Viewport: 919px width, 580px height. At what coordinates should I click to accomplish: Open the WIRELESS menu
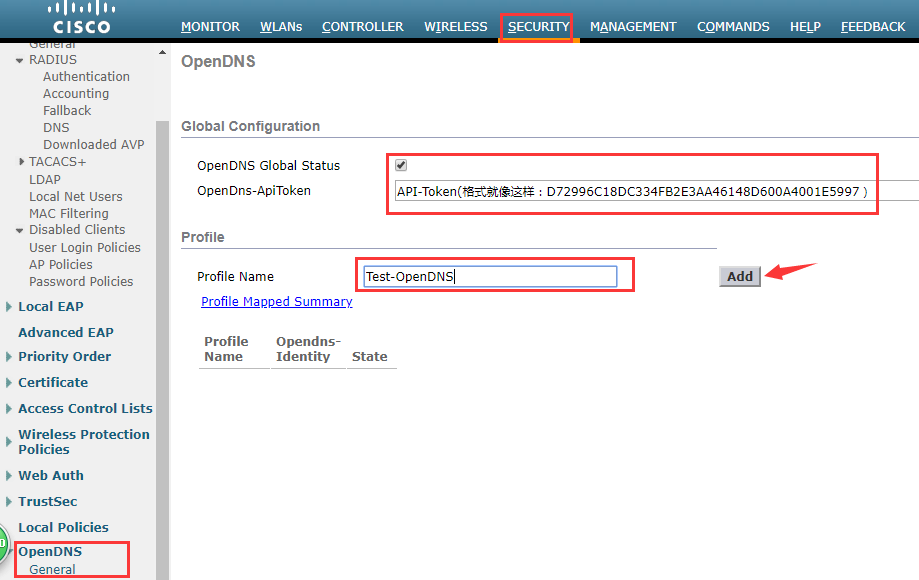click(456, 27)
